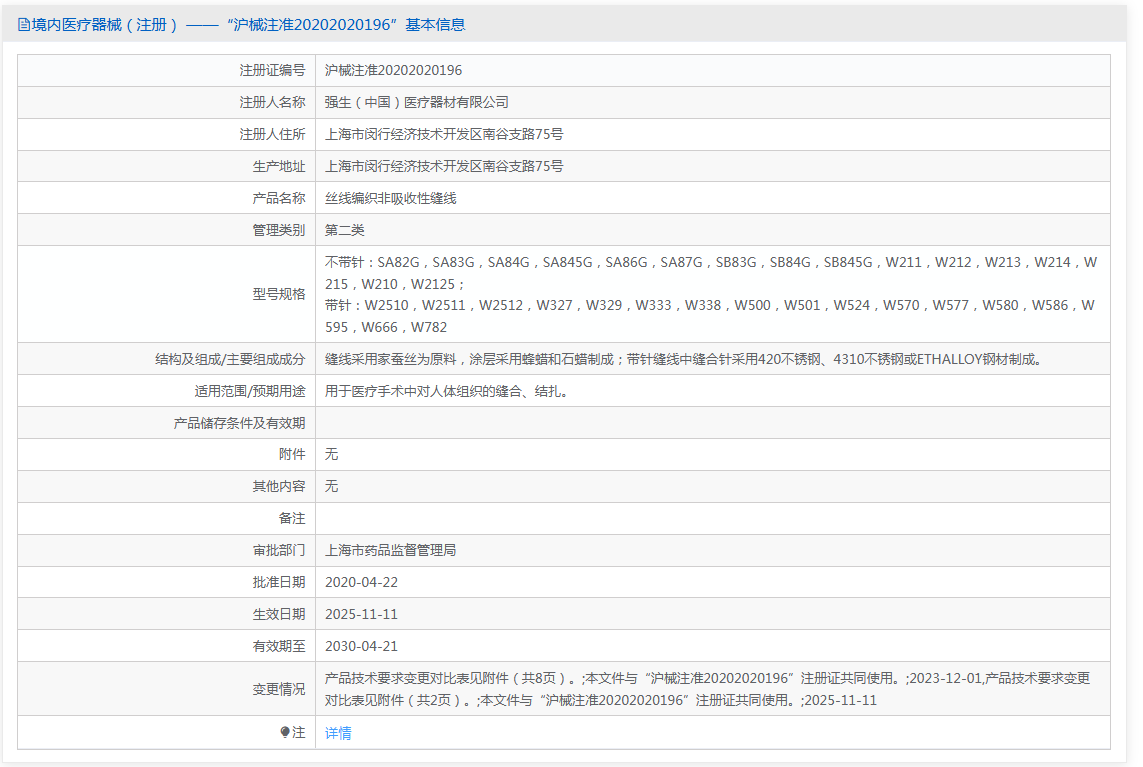The height and width of the screenshot is (767, 1143).
Task: Click the 适用范围/预期用途 label
Action: [x=250, y=392]
